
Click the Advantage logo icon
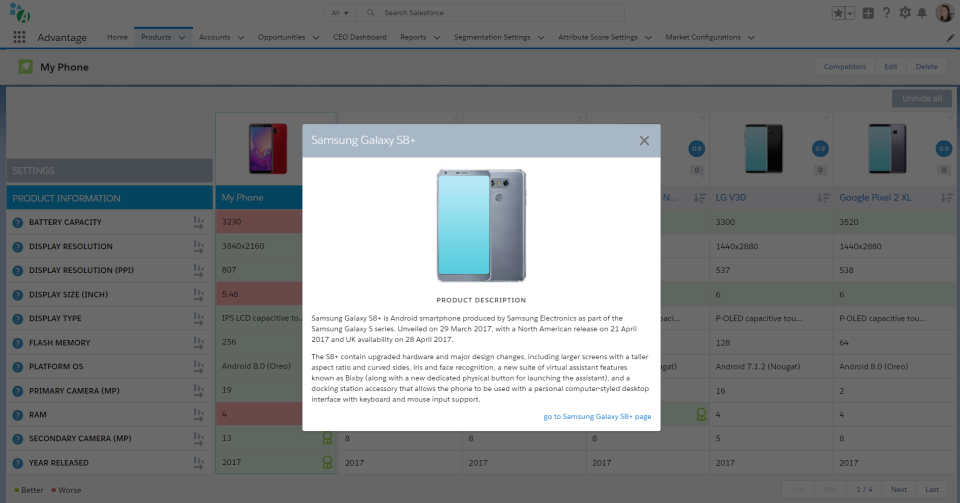20,12
